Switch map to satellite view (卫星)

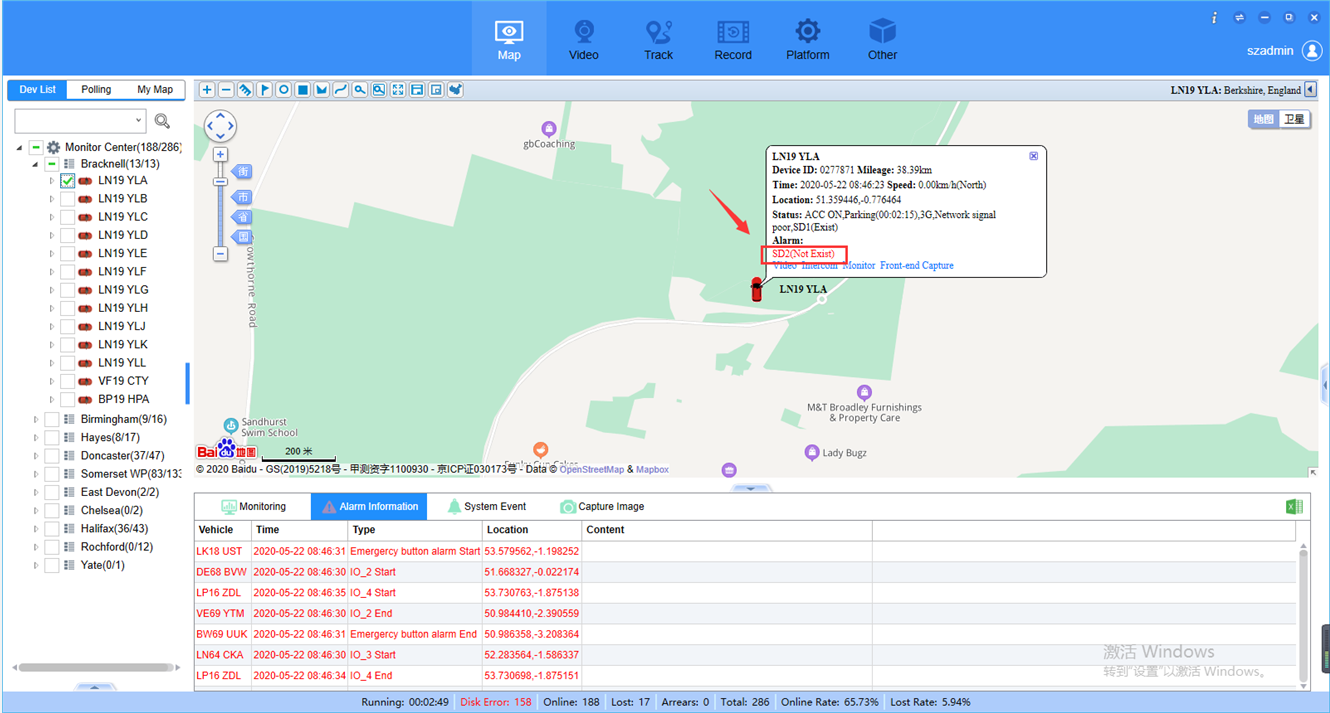1294,120
